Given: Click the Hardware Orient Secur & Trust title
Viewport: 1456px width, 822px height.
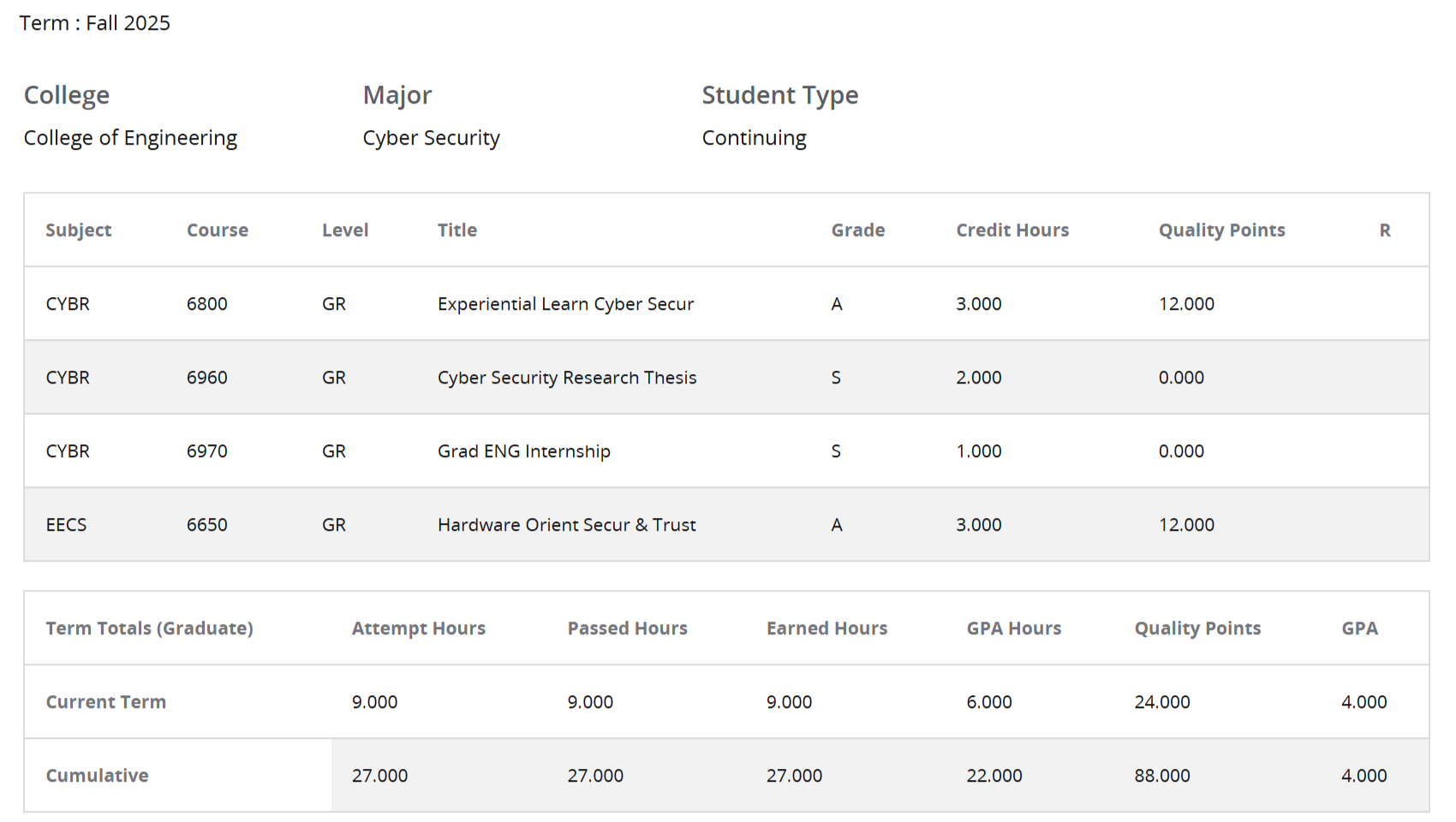Looking at the screenshot, I should pyautogui.click(x=566, y=525).
